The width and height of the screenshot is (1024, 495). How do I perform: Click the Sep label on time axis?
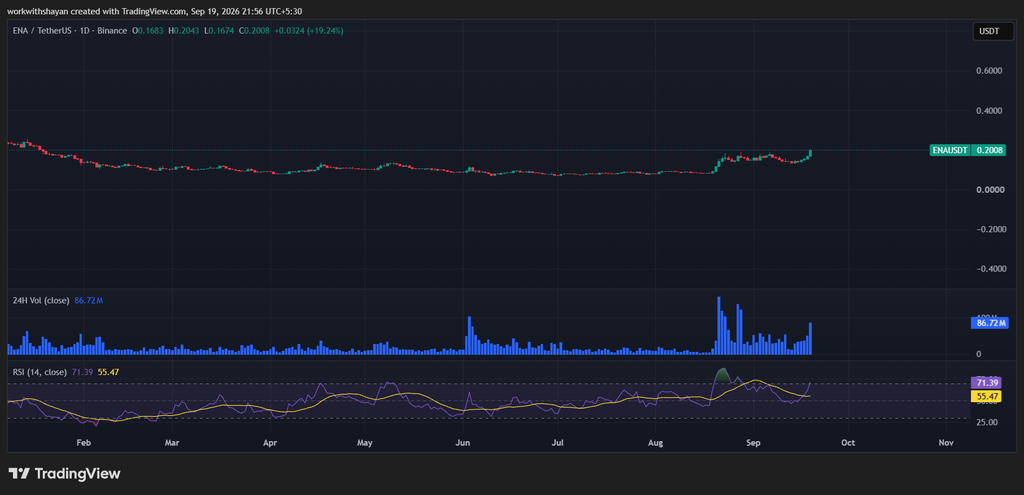coord(754,443)
